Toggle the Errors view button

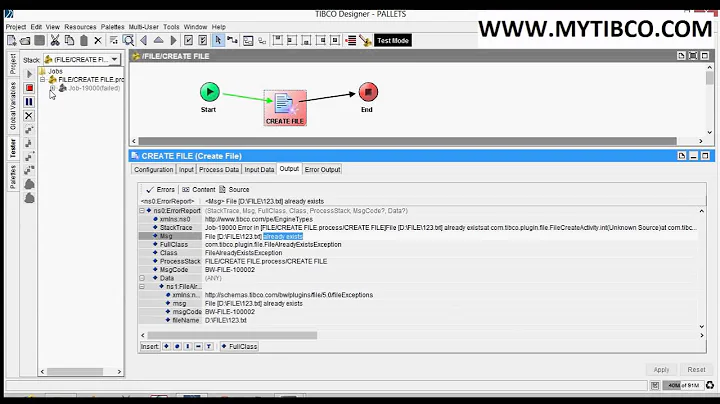(160, 190)
